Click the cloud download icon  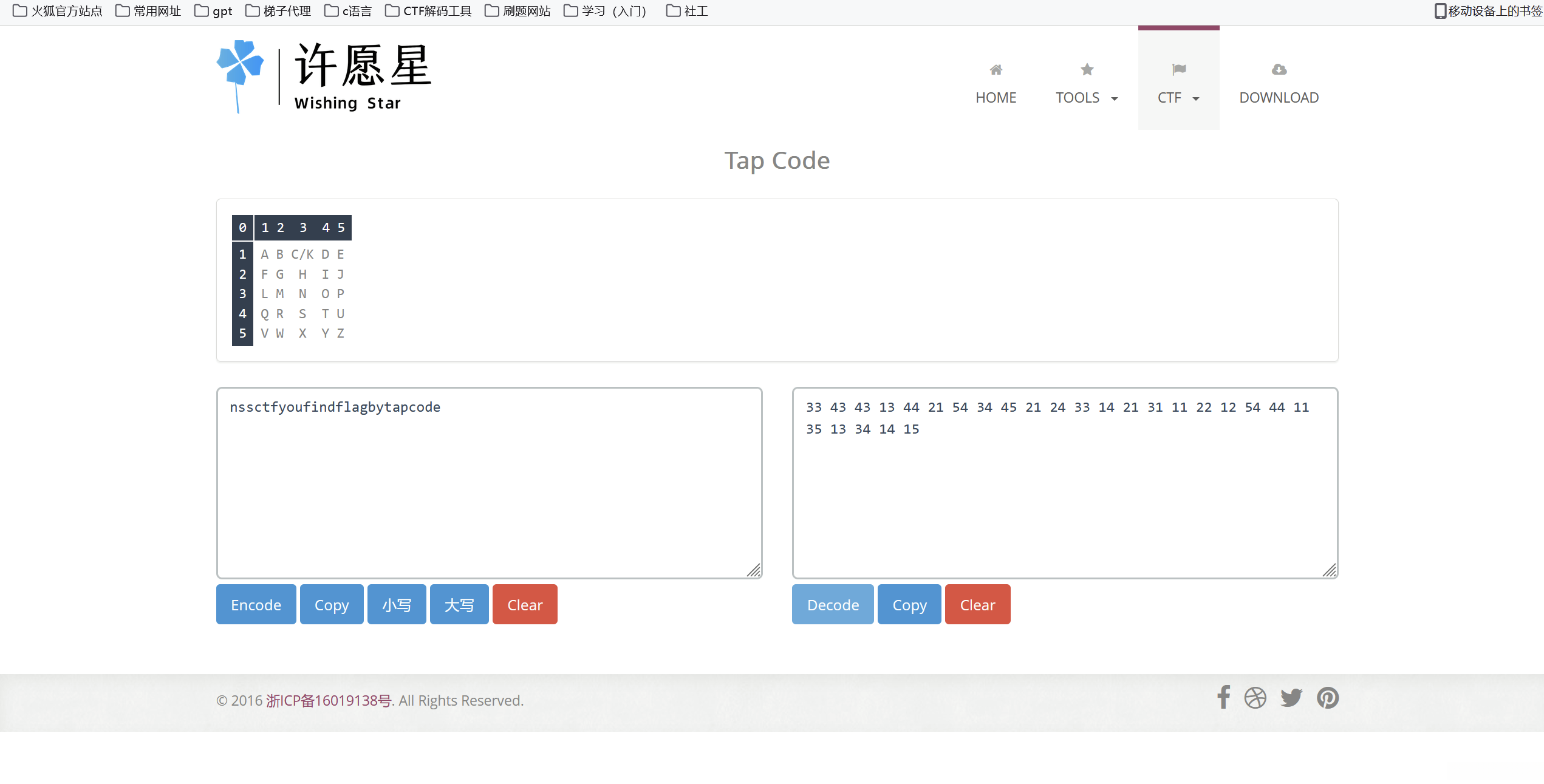(1279, 70)
